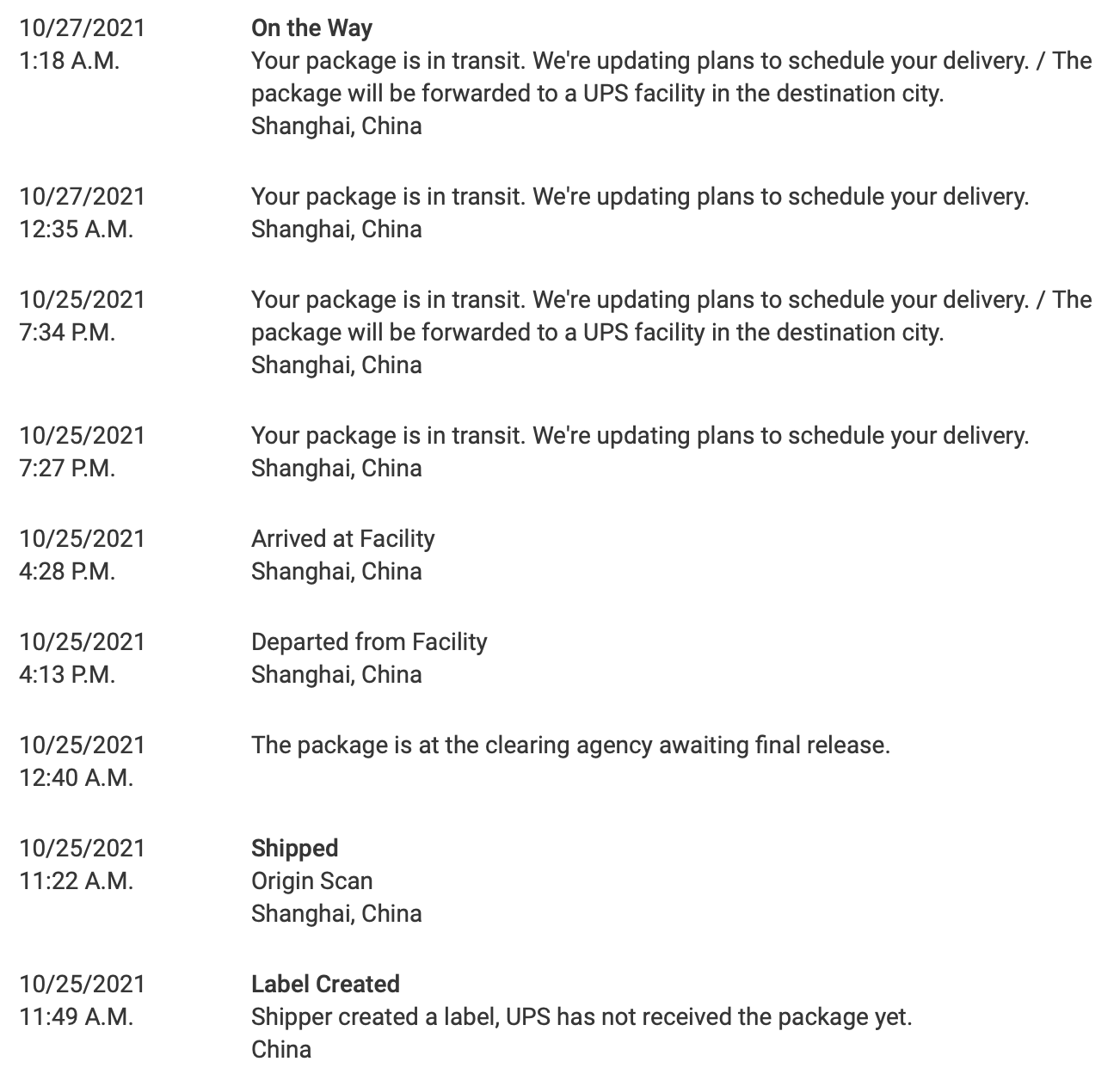Select the 12:35 A.M. timestamp

pos(76,230)
